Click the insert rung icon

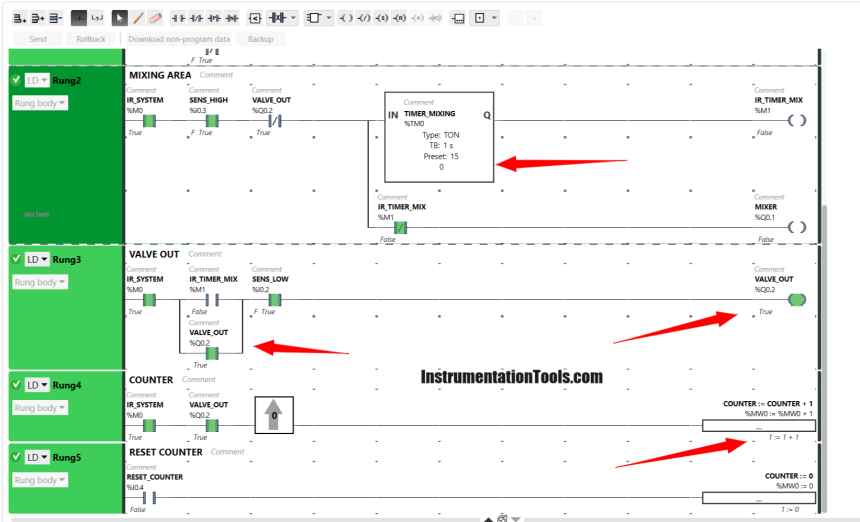[x=38, y=18]
